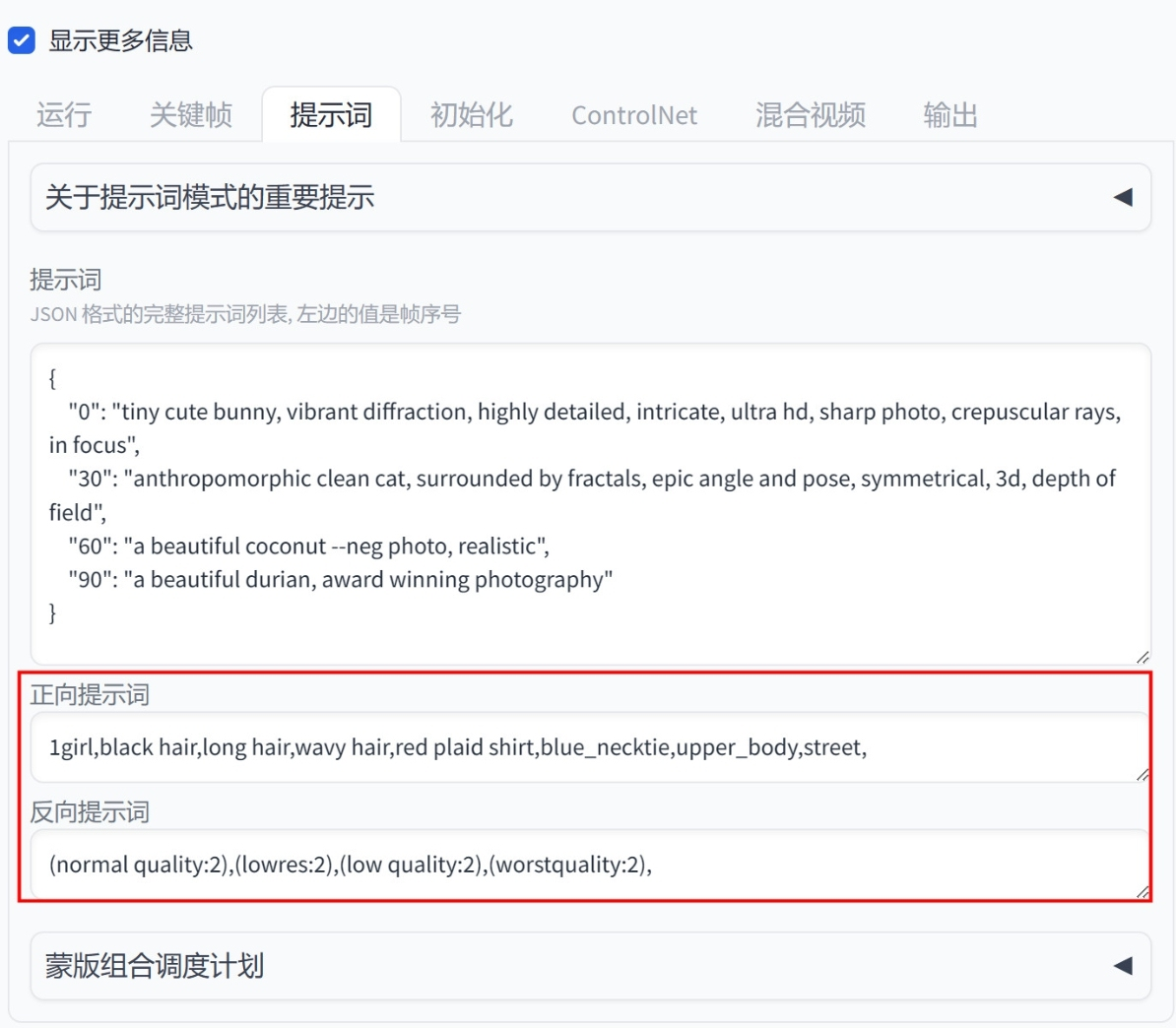Open the ControlNet tab

pyautogui.click(x=634, y=115)
